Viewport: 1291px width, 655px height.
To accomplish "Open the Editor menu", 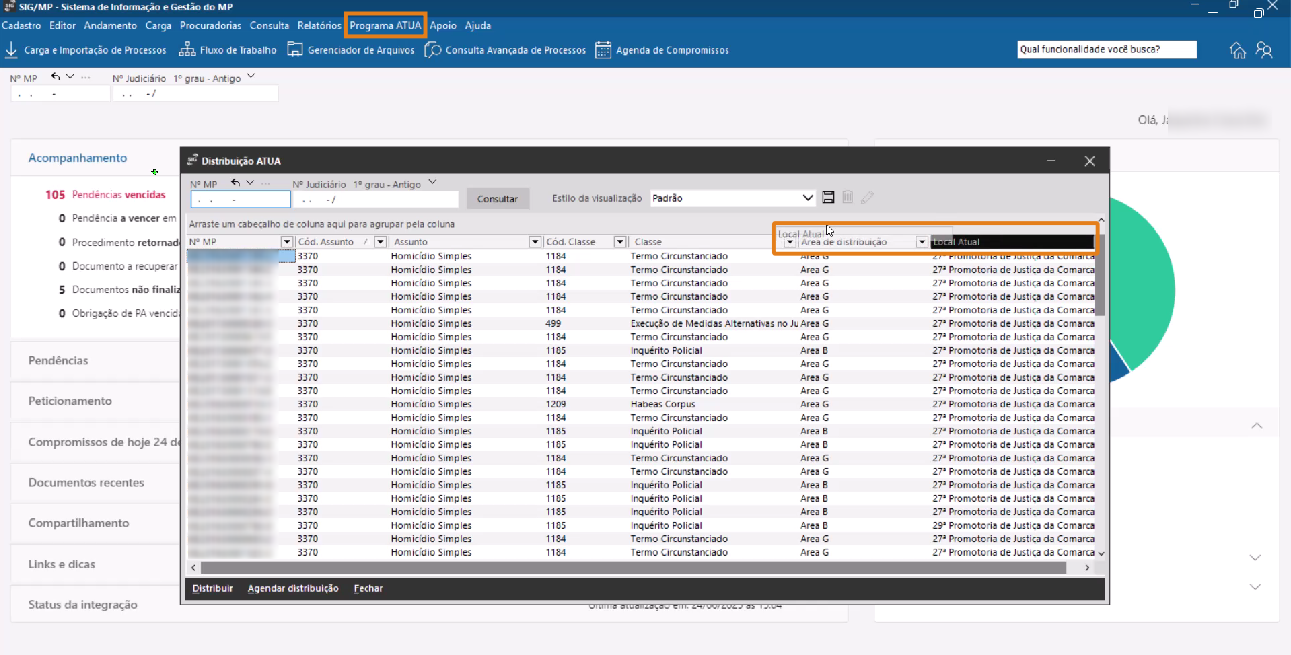I will click(62, 25).
